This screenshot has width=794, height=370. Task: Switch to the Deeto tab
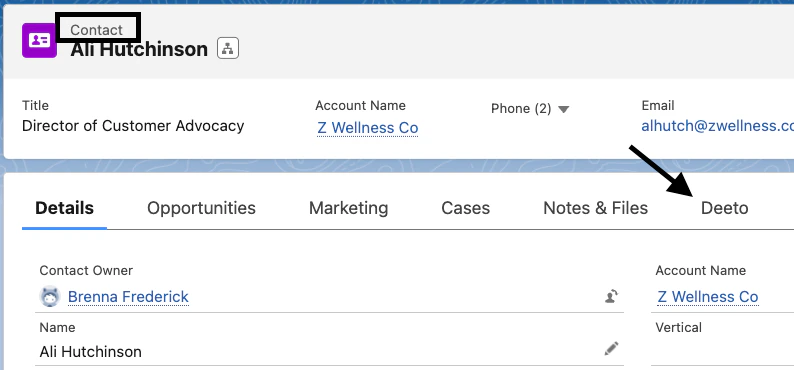pos(725,208)
